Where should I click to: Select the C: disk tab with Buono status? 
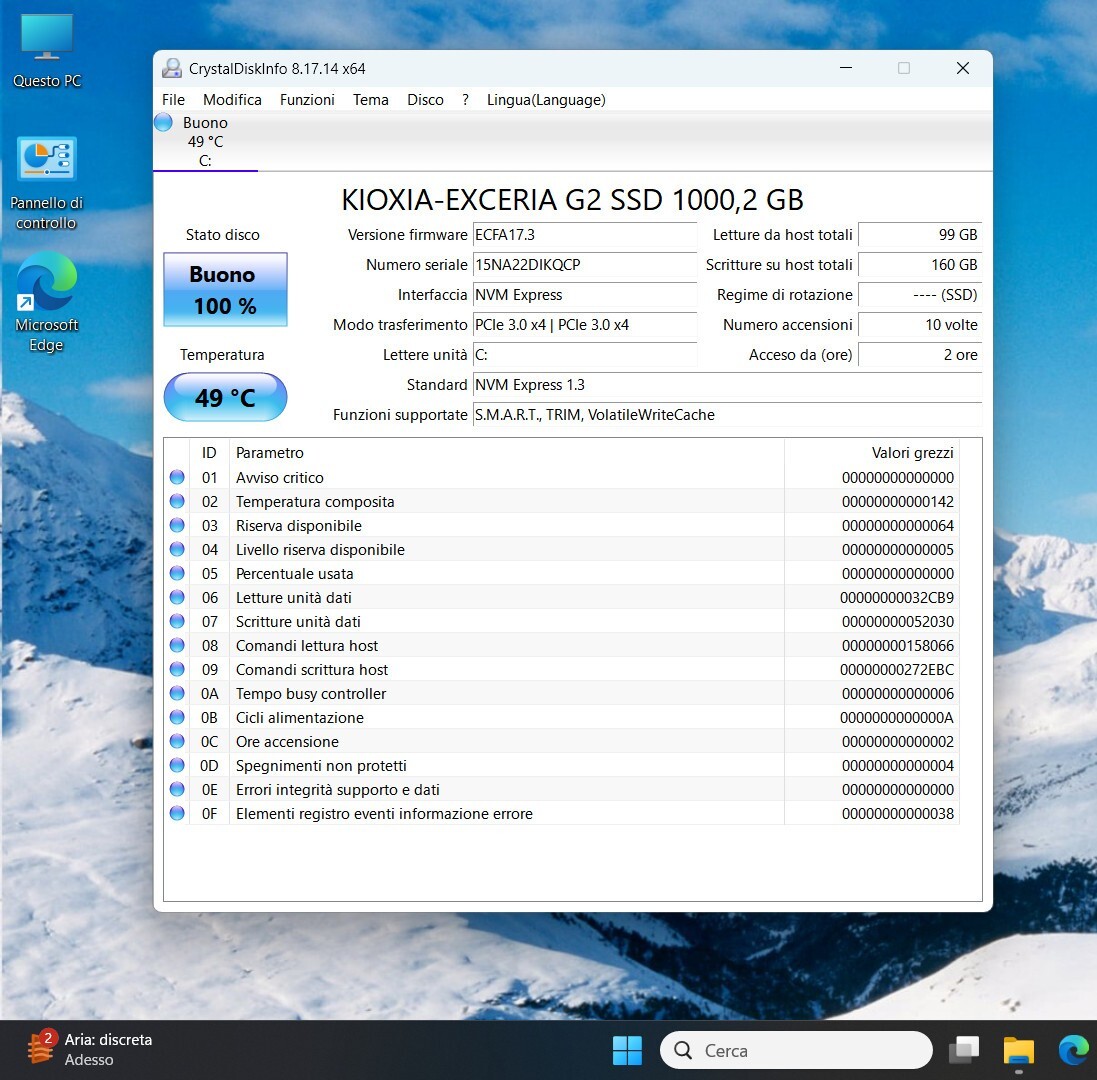click(206, 141)
